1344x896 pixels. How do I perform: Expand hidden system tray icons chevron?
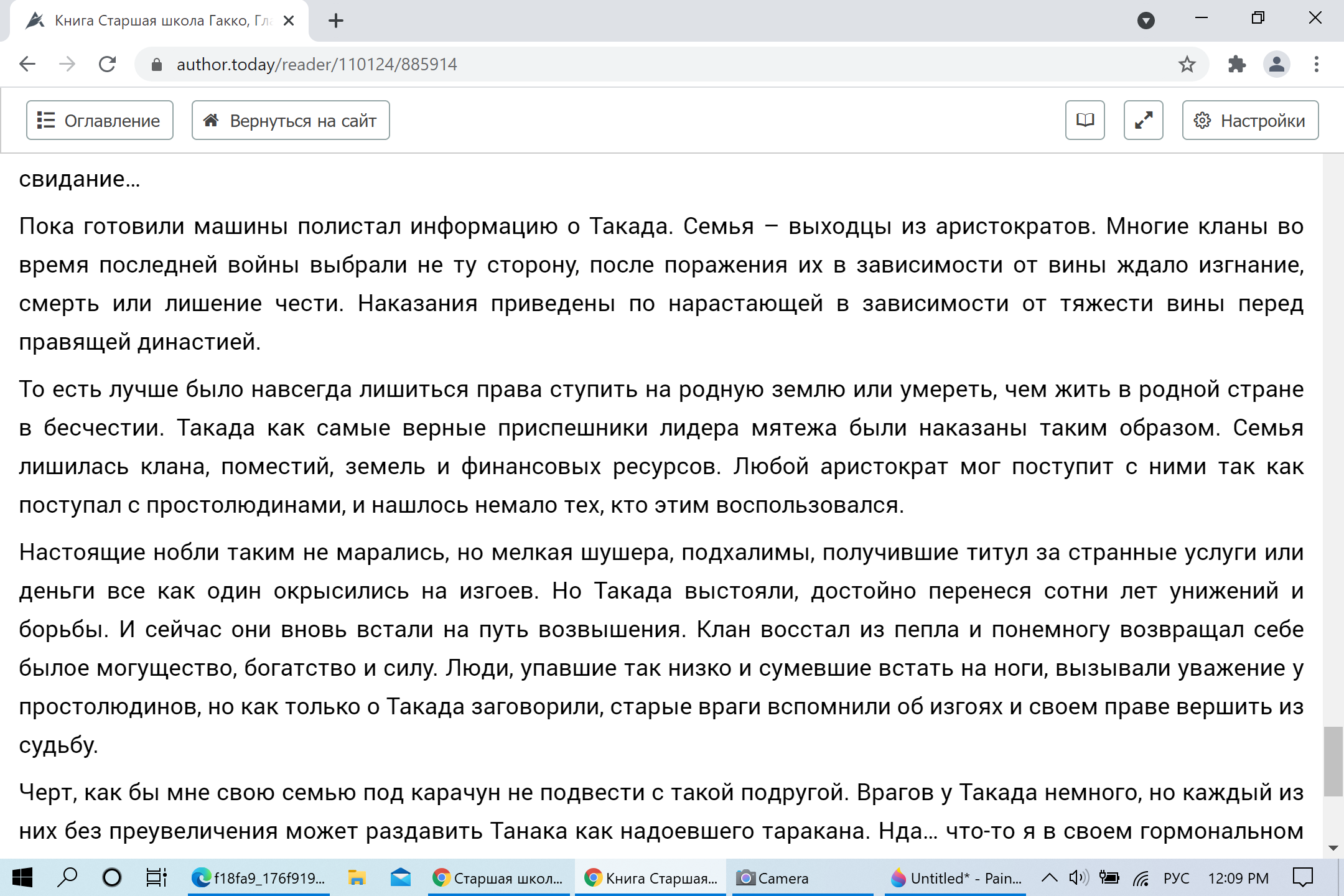click(x=1049, y=878)
